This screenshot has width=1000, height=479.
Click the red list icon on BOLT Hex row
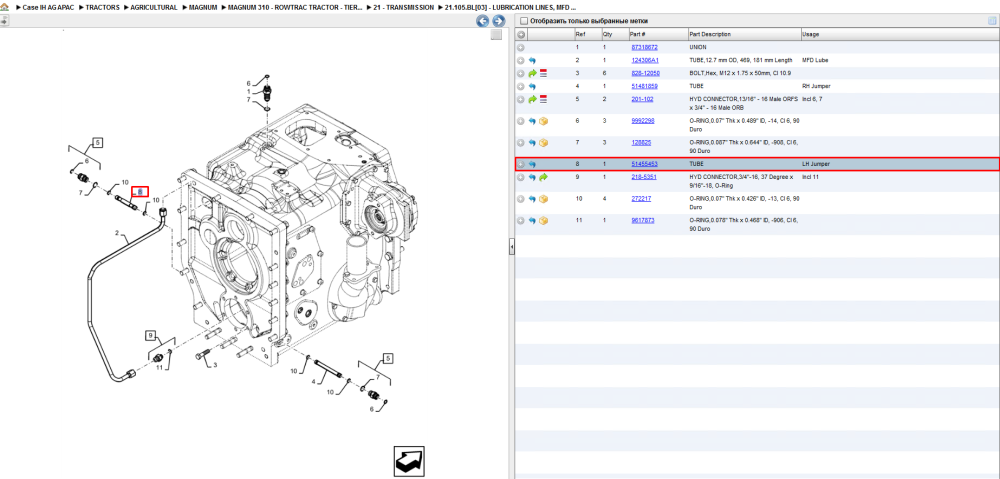(543, 73)
